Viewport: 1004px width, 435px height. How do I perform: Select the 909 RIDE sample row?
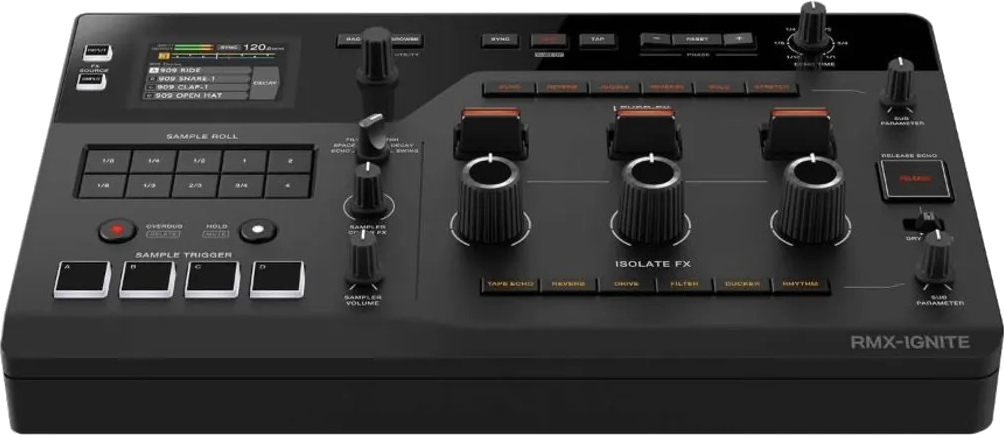(199, 70)
